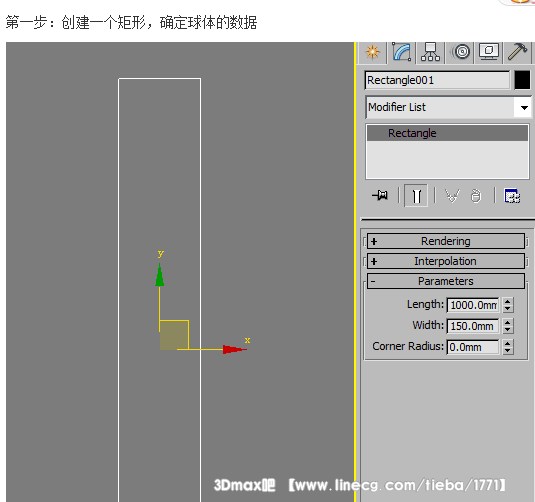This screenshot has width=535, height=502.
Task: Open the Create panel tab
Action: point(372,52)
